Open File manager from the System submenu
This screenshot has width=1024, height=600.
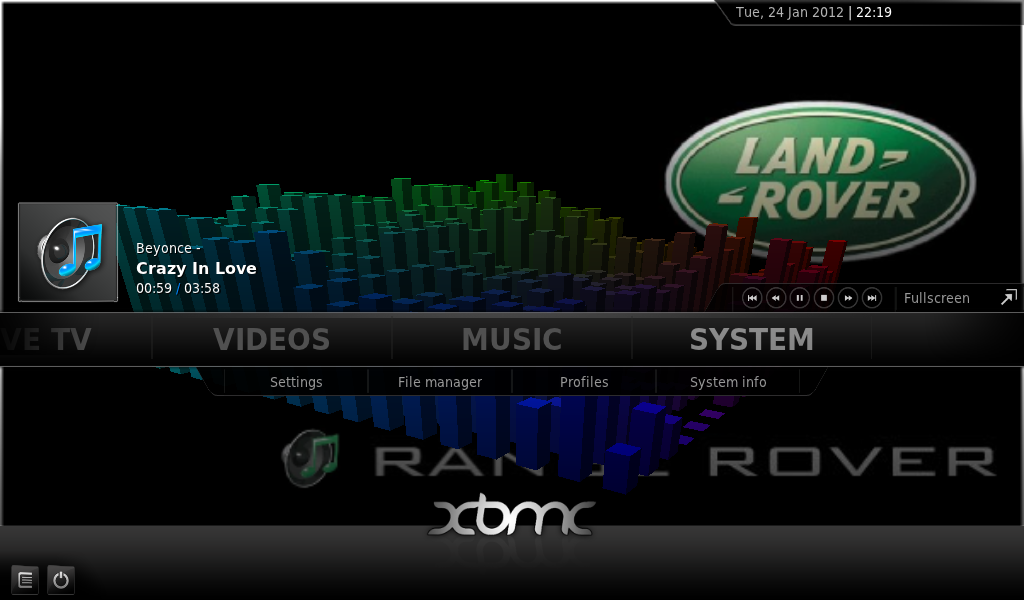440,382
